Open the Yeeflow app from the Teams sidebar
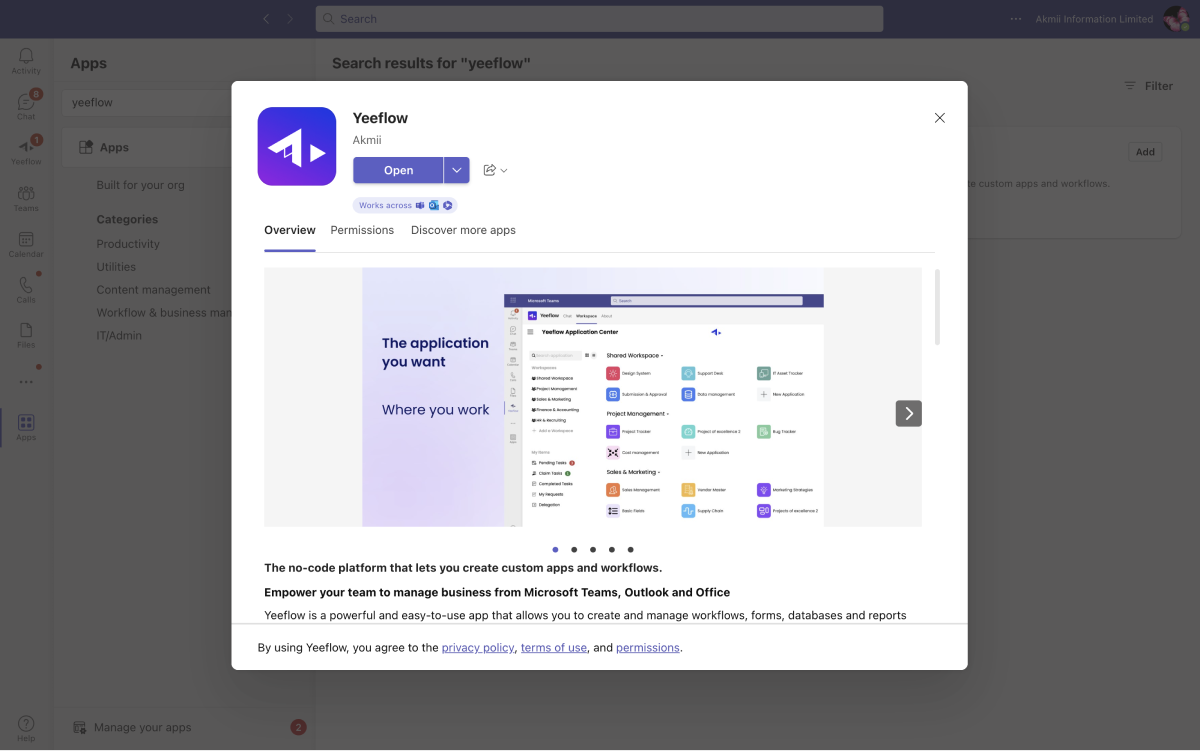 pyautogui.click(x=25, y=148)
